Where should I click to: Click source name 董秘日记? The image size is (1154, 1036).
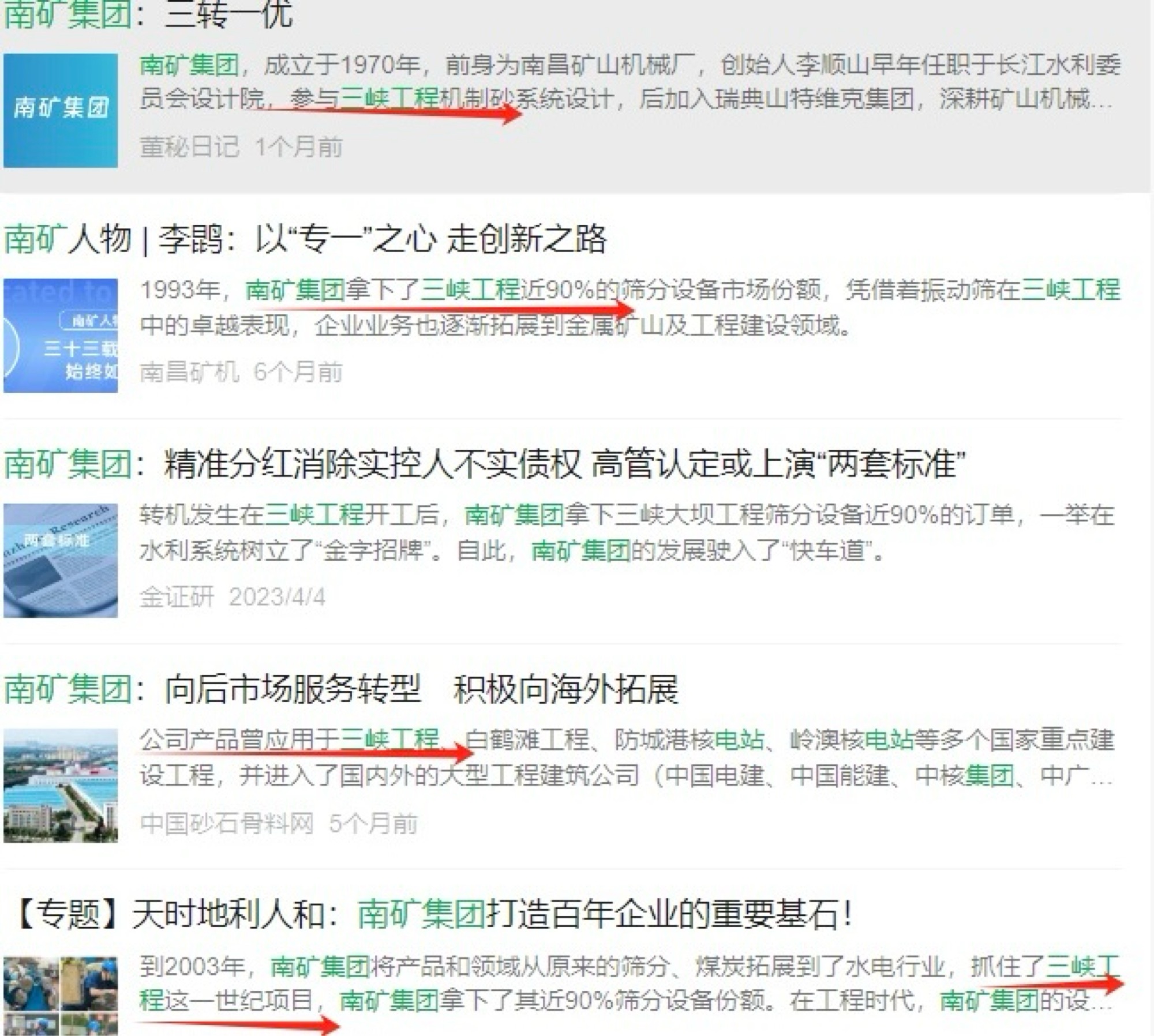tap(189, 147)
